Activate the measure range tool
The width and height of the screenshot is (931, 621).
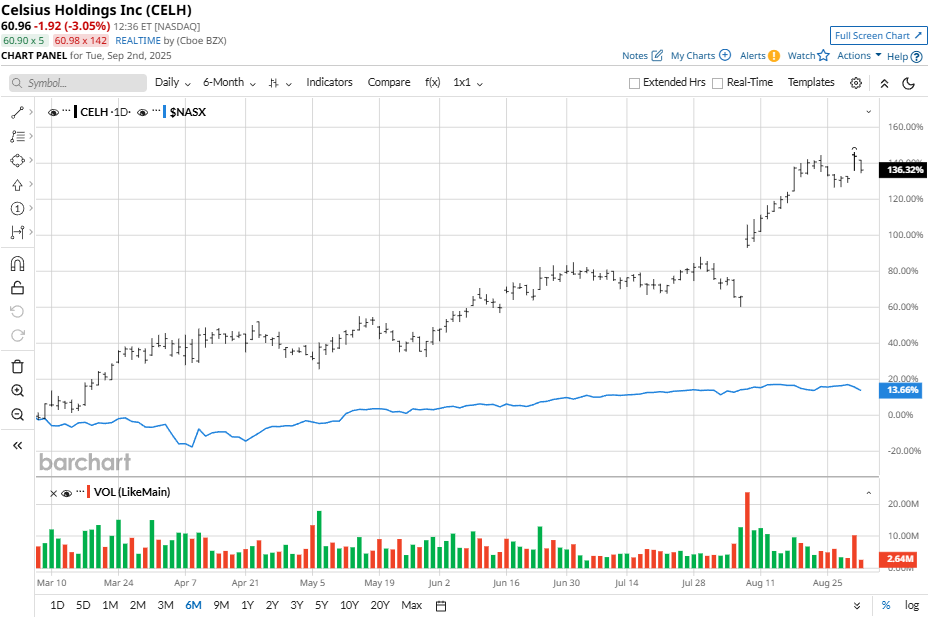pos(17,232)
